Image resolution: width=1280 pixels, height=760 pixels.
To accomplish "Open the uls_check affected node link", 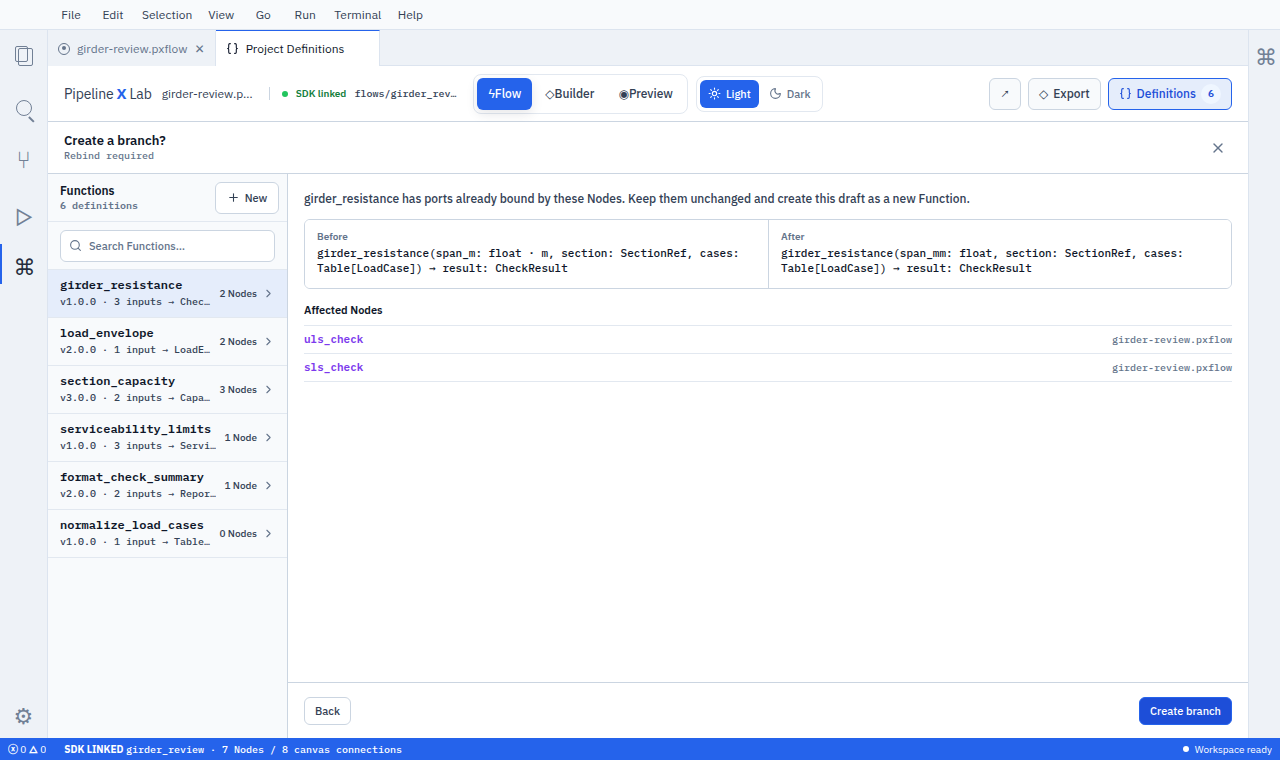I will point(334,340).
